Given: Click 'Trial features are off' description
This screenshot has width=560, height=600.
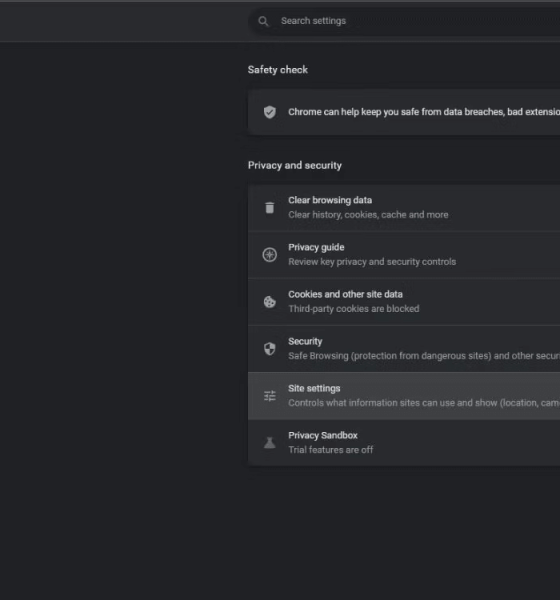Looking at the screenshot, I should (331, 450).
